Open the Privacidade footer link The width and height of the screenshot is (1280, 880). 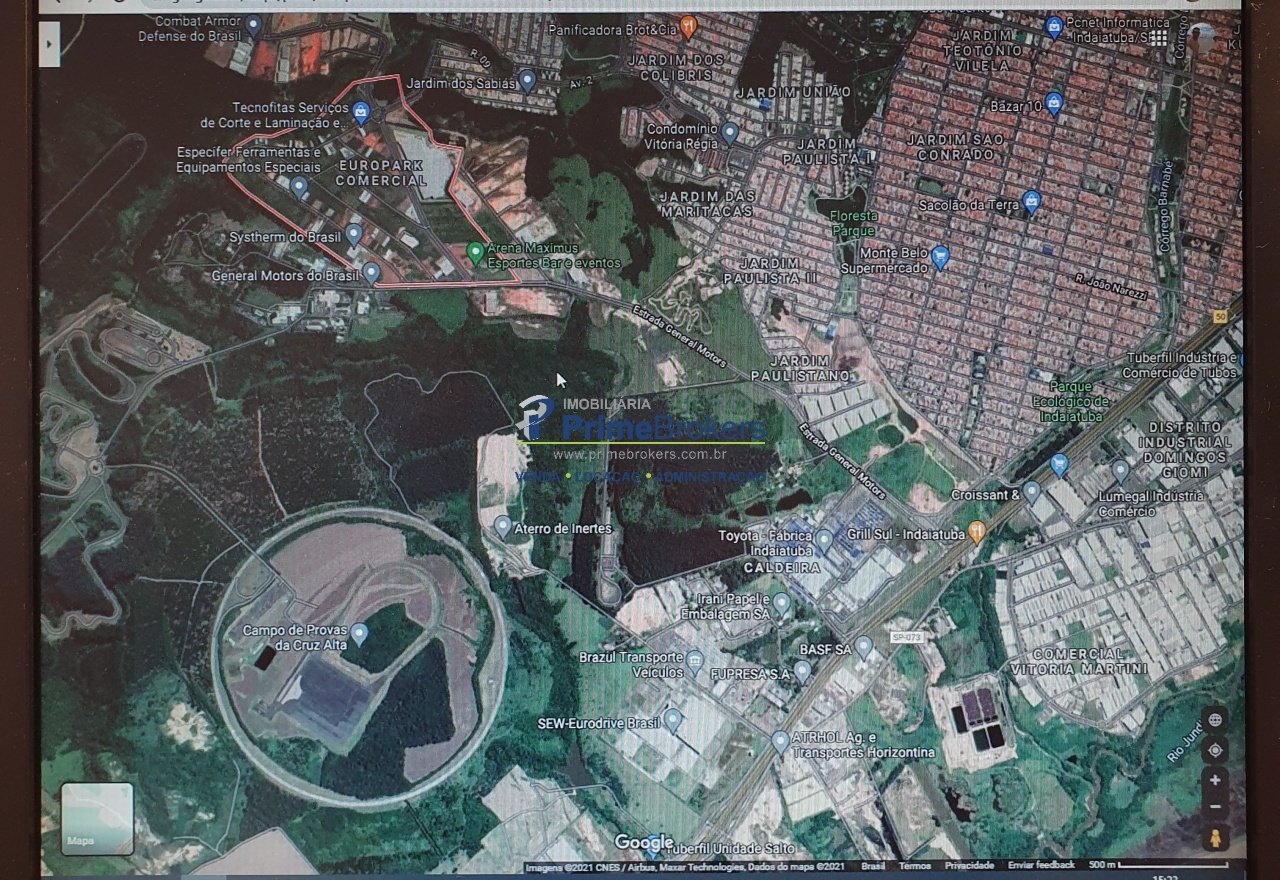coord(969,866)
